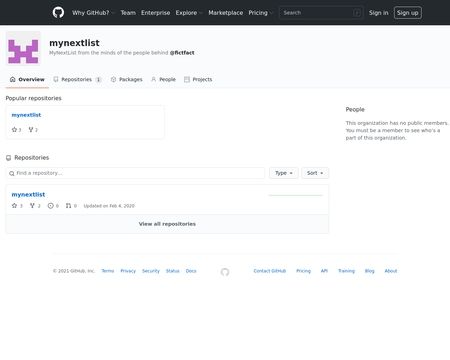Open the Sign in link
The image size is (450, 360).
tap(378, 13)
